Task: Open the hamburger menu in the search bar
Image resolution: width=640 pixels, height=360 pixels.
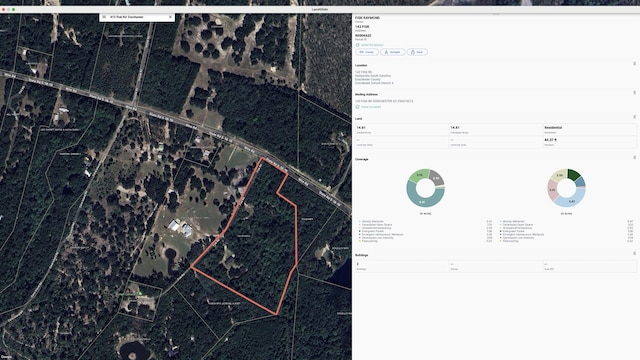Action: [x=104, y=17]
